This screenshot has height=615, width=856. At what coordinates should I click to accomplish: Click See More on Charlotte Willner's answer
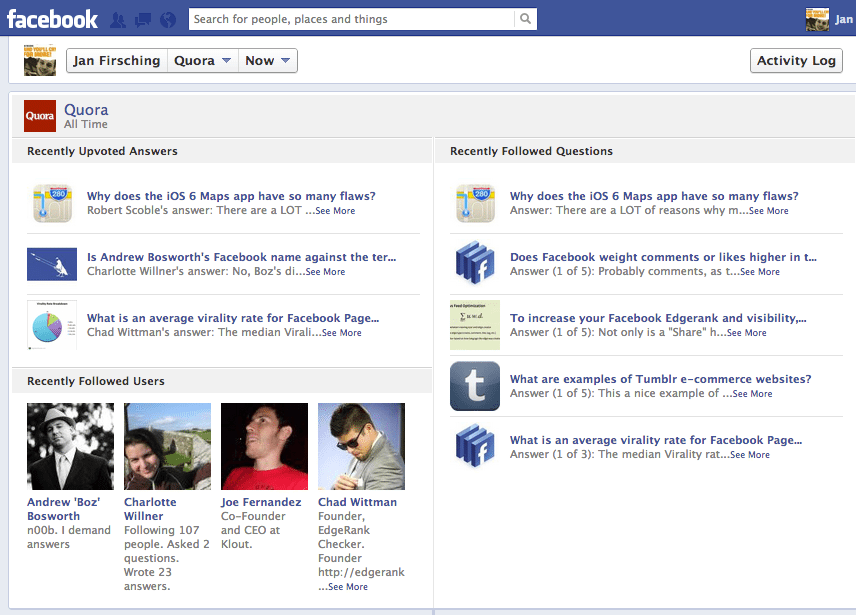(325, 272)
